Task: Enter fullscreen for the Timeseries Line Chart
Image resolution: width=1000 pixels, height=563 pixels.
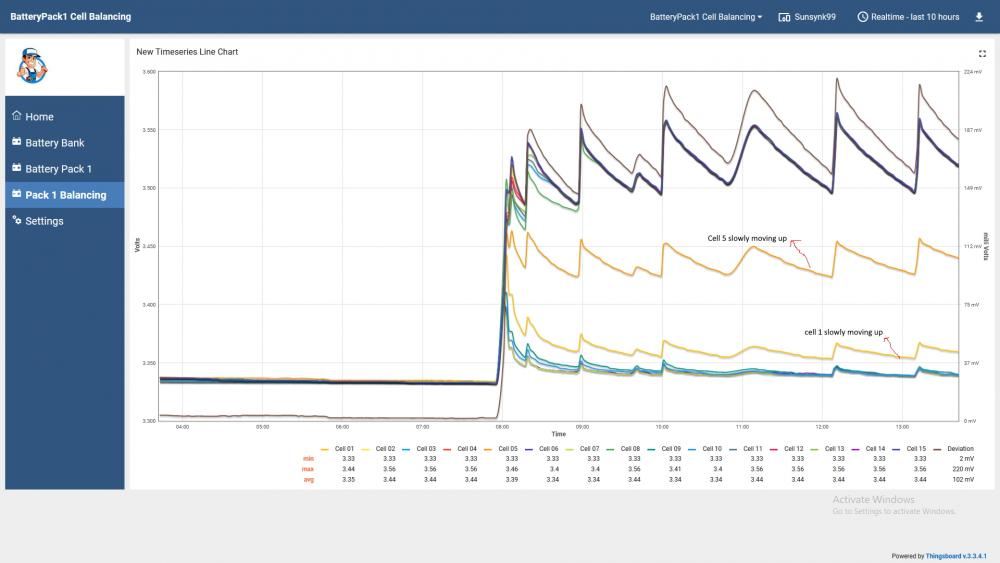Action: coord(982,54)
